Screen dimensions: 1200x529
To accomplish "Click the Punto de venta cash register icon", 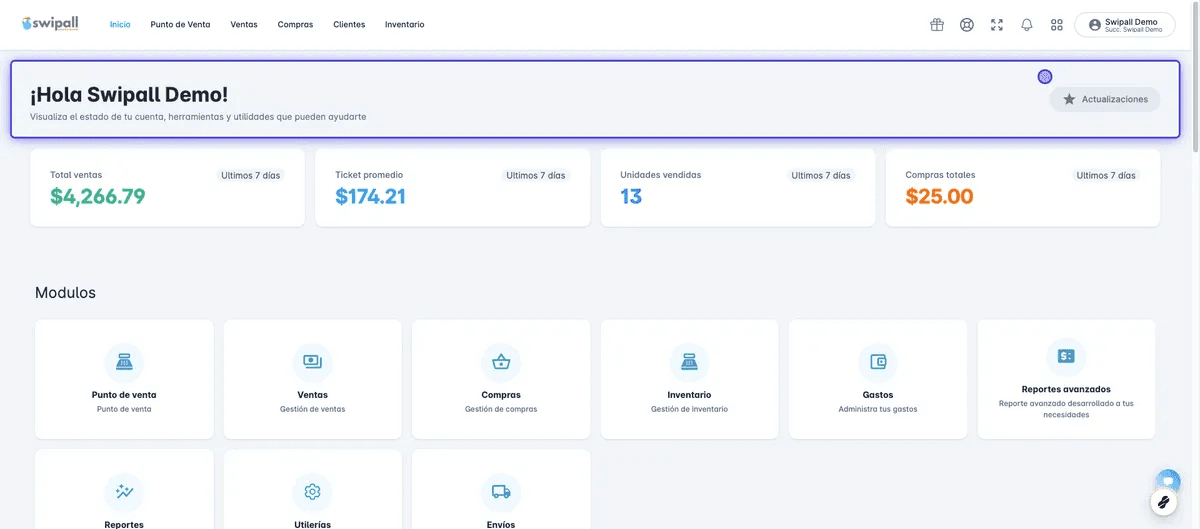I will tap(124, 362).
